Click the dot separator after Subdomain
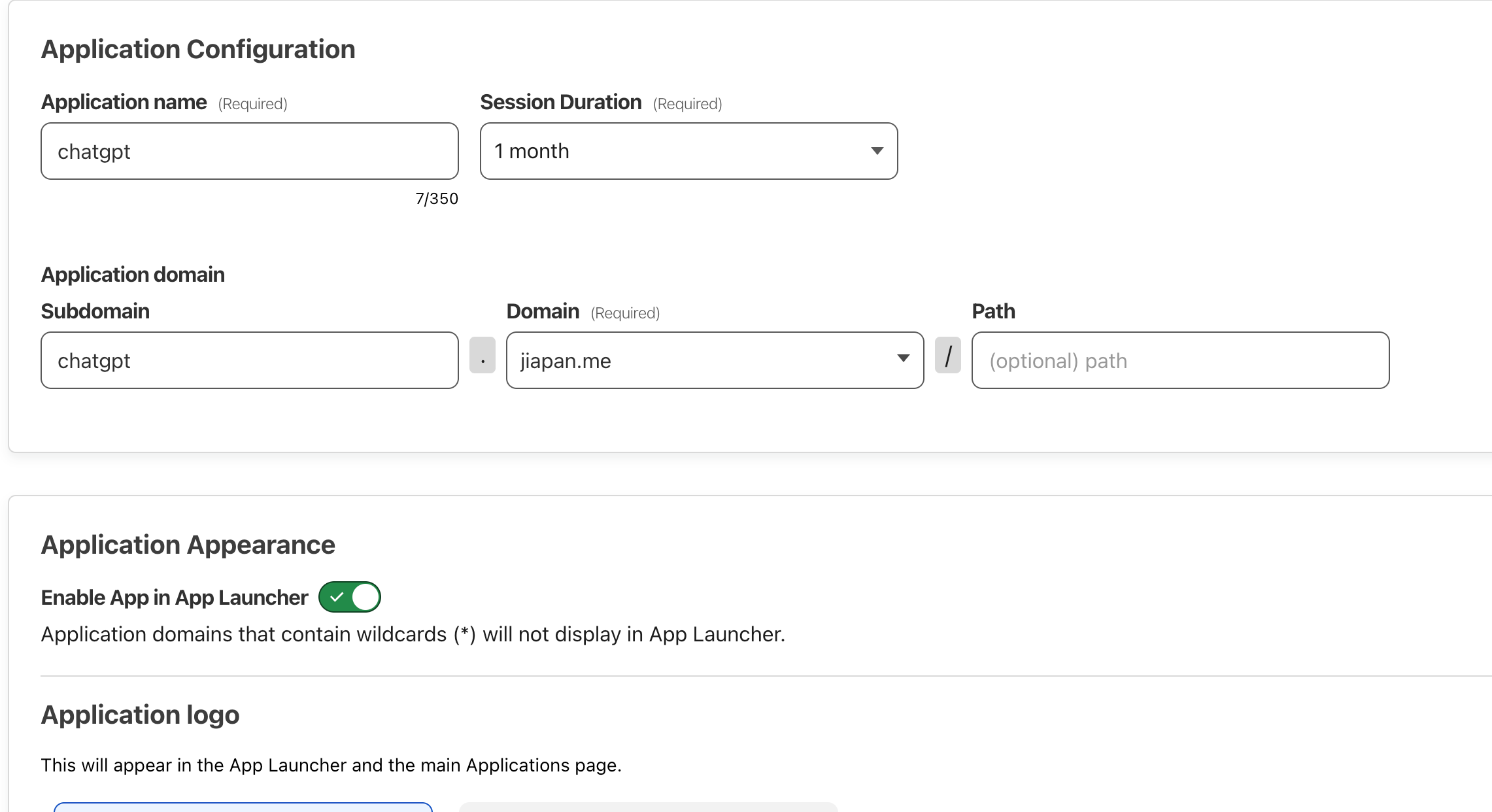Image resolution: width=1492 pixels, height=812 pixels. pyautogui.click(x=483, y=356)
